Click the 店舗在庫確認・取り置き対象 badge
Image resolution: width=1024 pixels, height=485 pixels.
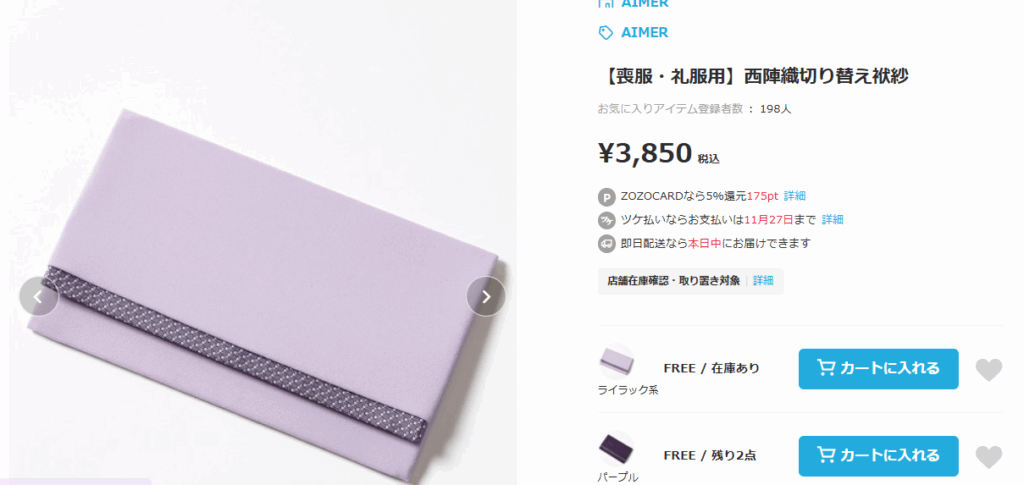pos(673,281)
